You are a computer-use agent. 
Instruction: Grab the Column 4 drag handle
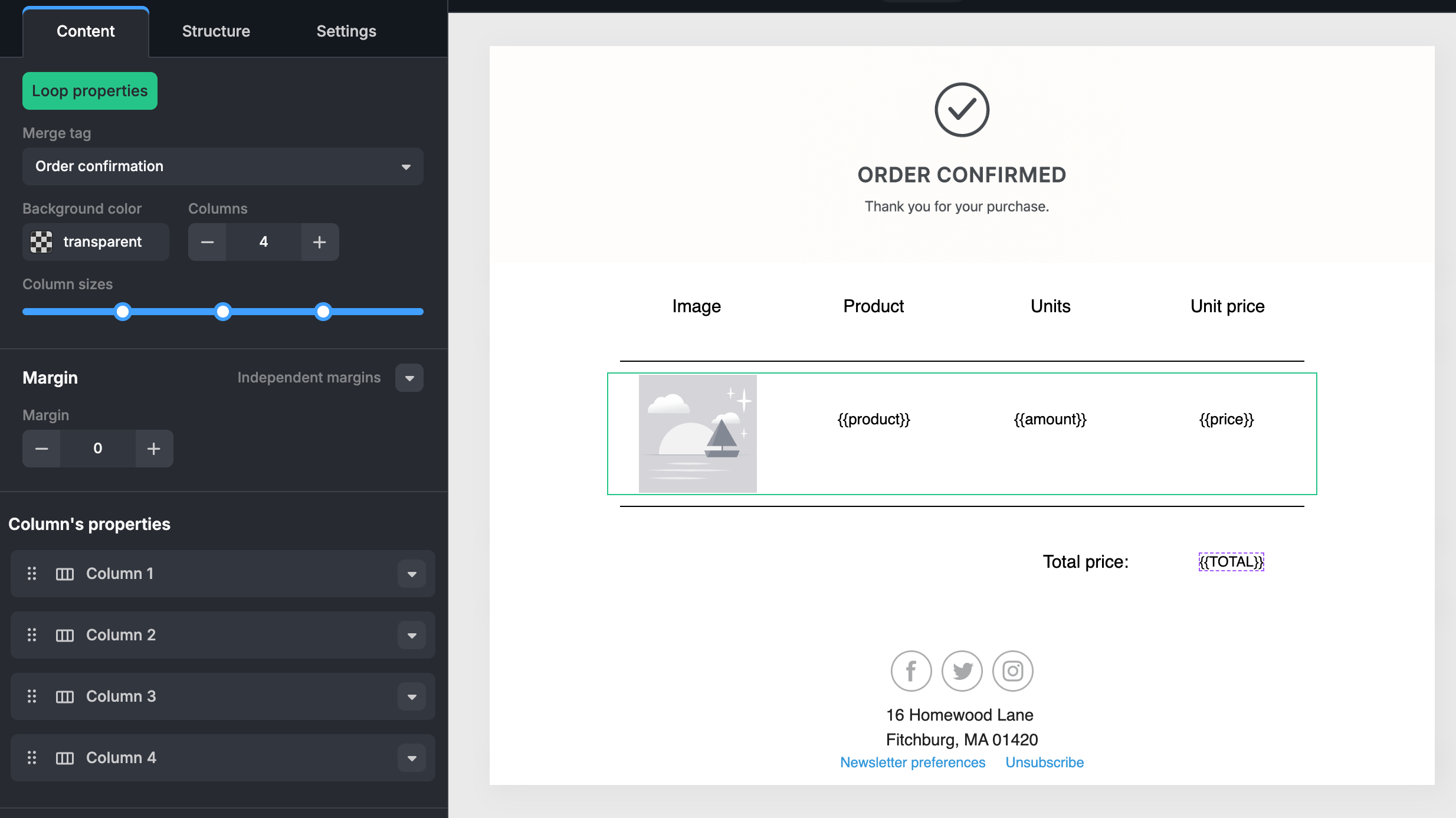coord(32,758)
